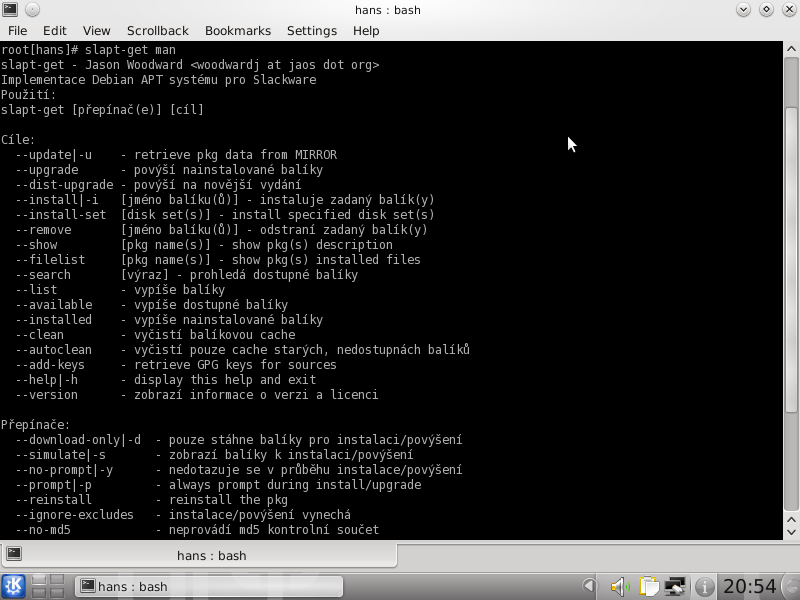Click the Konsole window menu icon in title bar
Image resolution: width=800 pixels, height=600 pixels.
pyautogui.click(x=10, y=9)
